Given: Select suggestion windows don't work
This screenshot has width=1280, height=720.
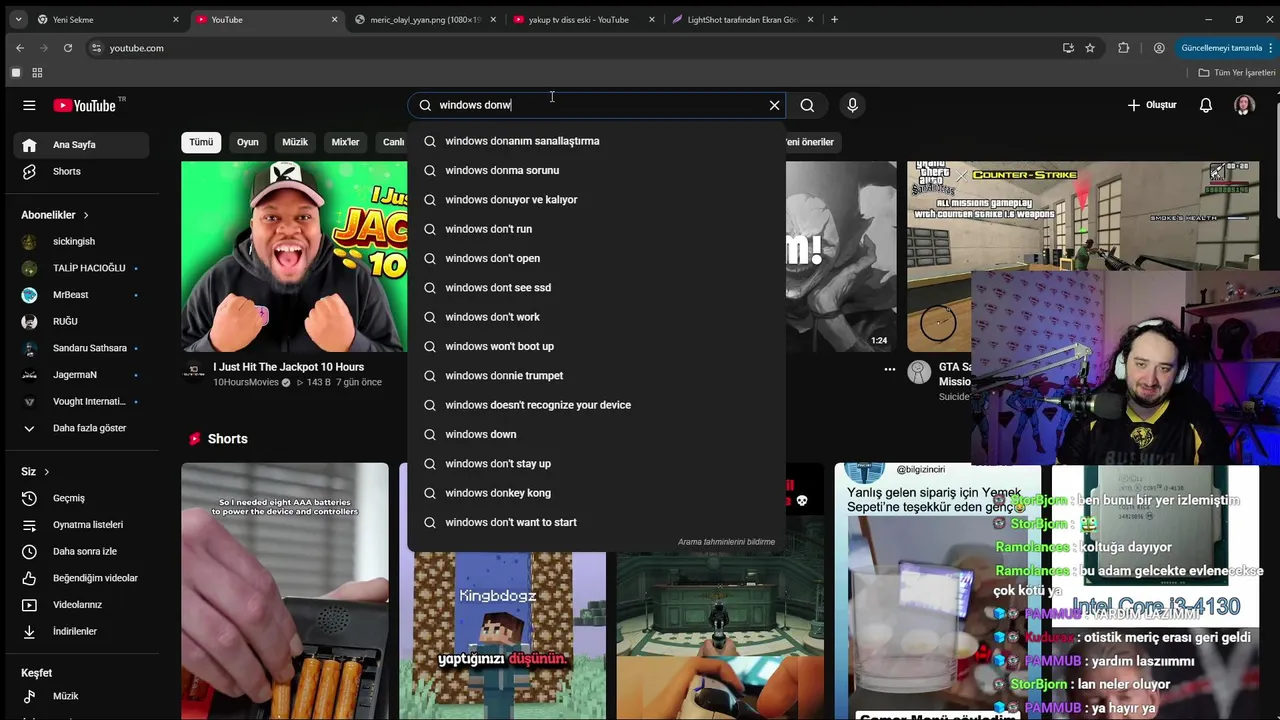Looking at the screenshot, I should click(x=596, y=317).
